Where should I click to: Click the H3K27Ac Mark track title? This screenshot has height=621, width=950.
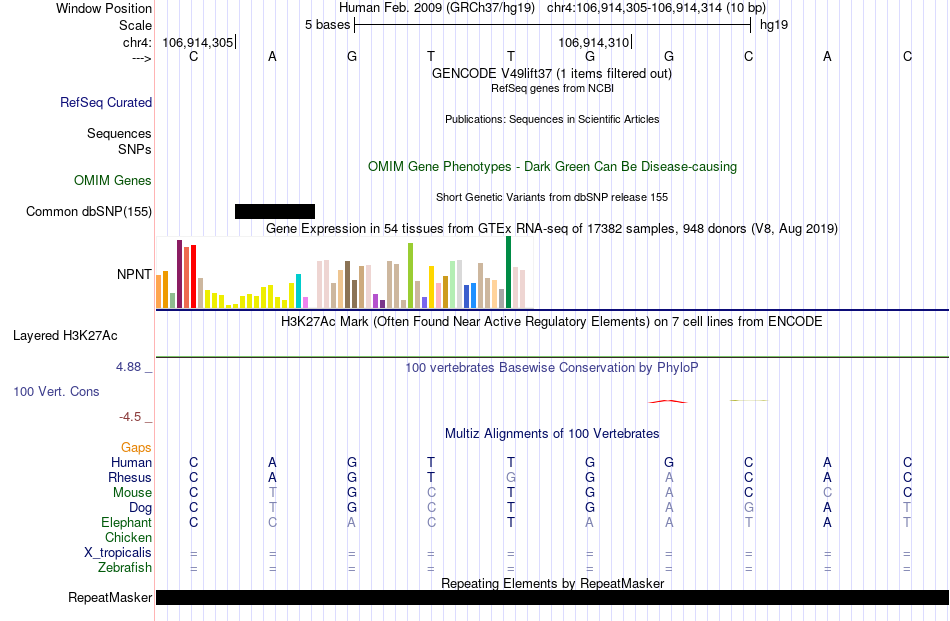[x=551, y=321]
